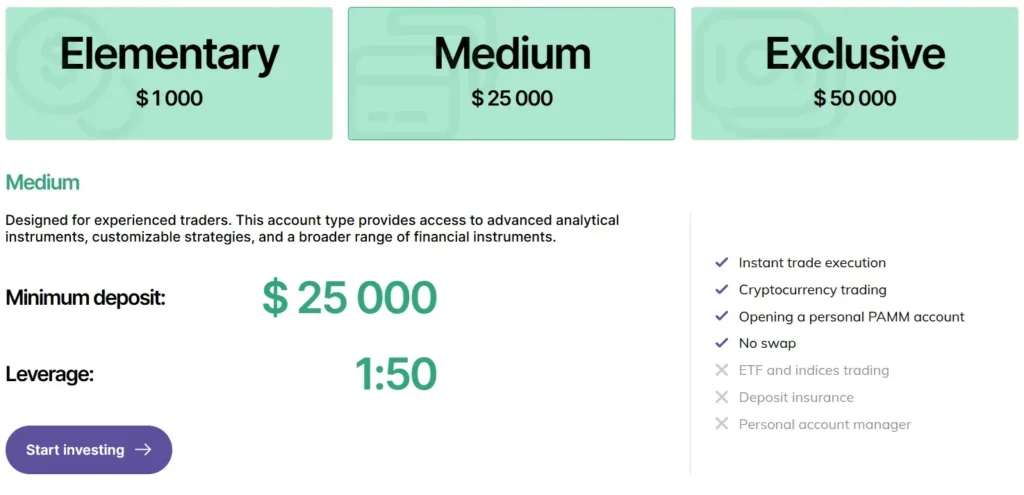
Task: Click checkmark beside Opening a personal PAMM account
Action: tap(722, 317)
